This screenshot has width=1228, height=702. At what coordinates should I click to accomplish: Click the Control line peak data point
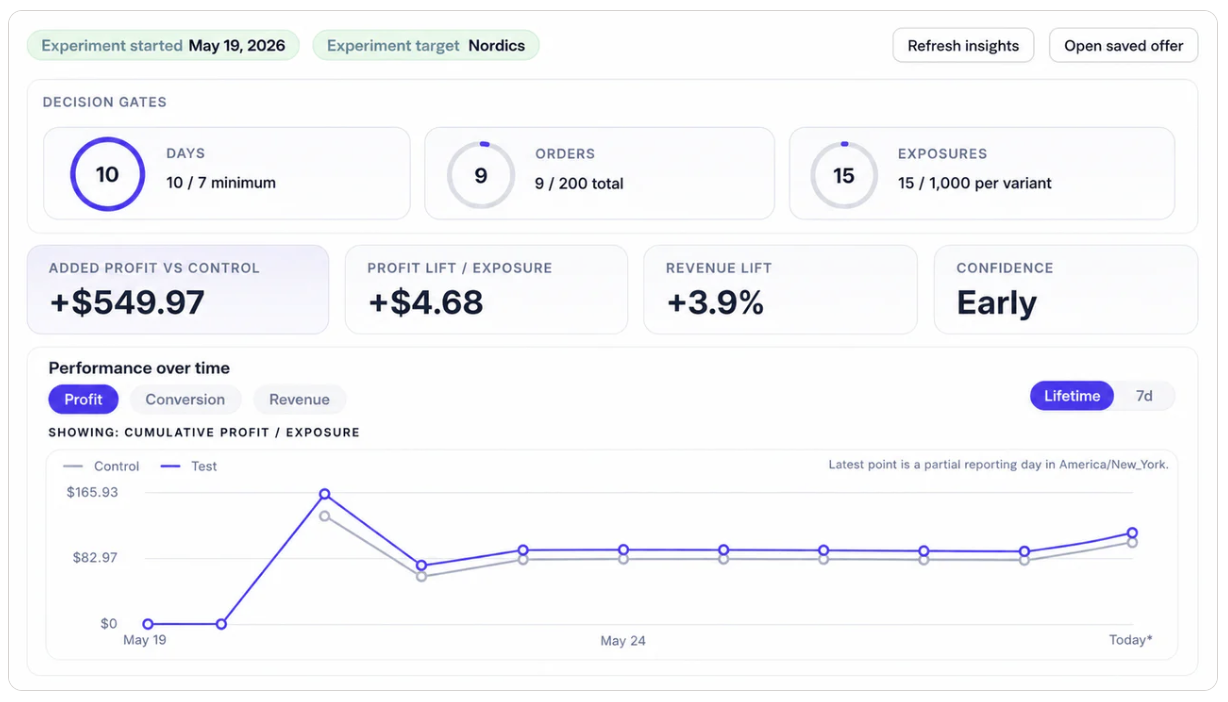325,516
